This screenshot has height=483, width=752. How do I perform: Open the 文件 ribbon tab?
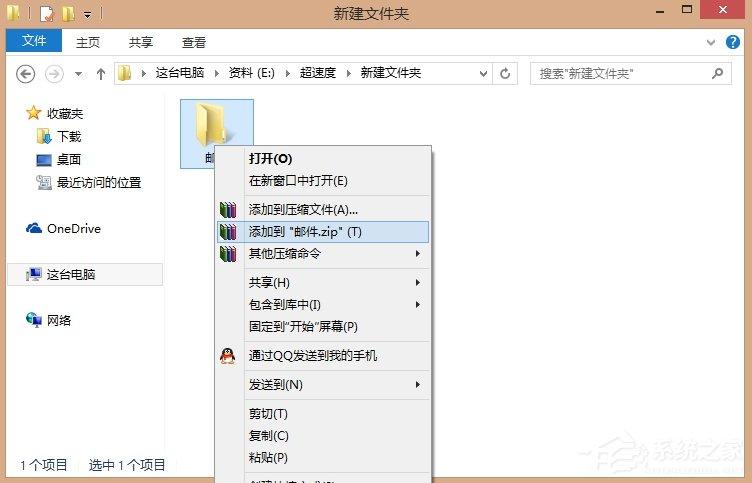pos(34,41)
